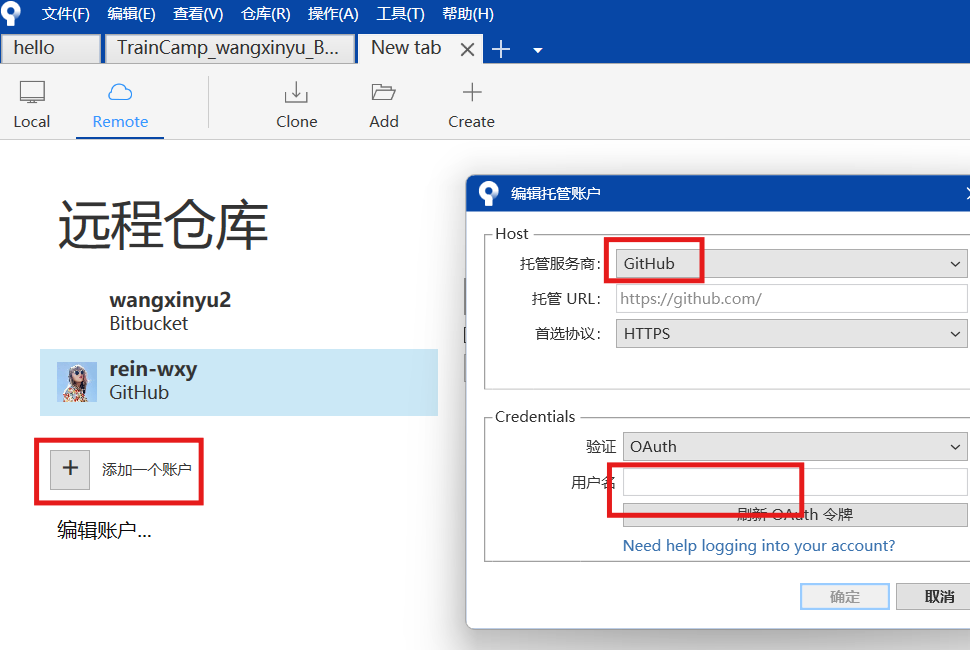Close the New tab
Image resolution: width=970 pixels, height=650 pixels.
coord(468,49)
